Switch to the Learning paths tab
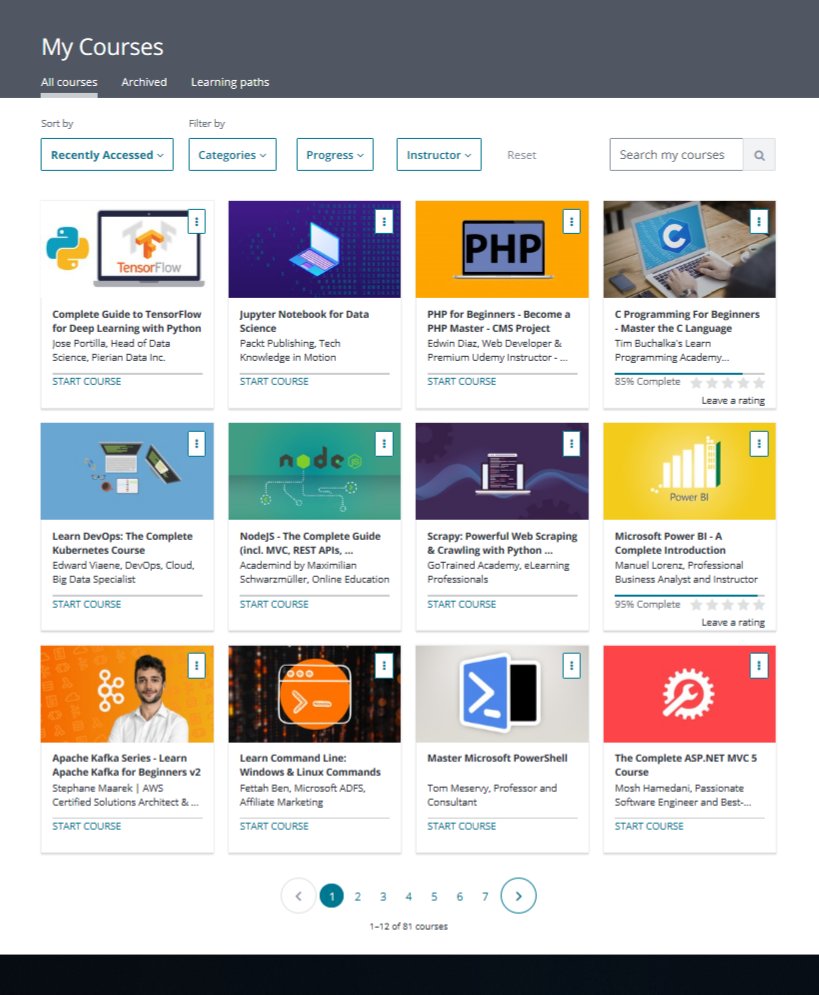Viewport: 819px width, 995px height. pos(230,82)
